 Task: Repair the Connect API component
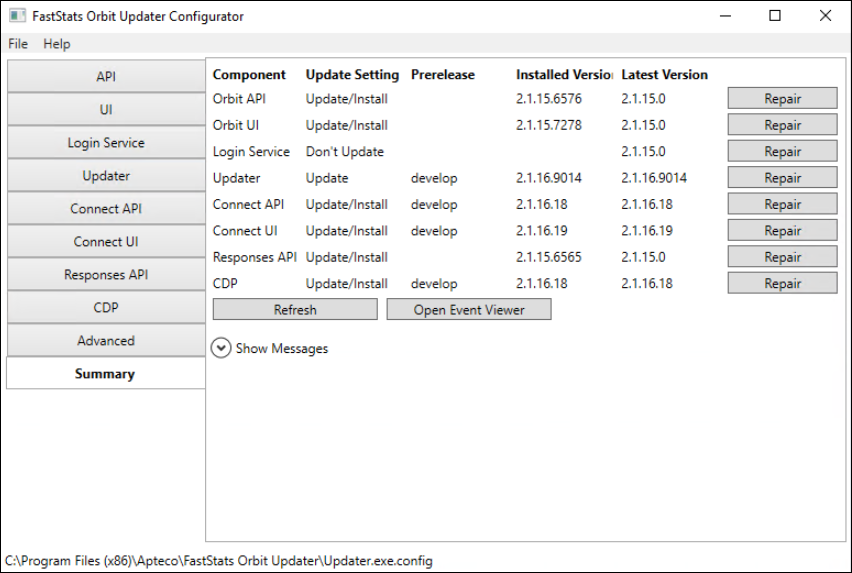[782, 204]
